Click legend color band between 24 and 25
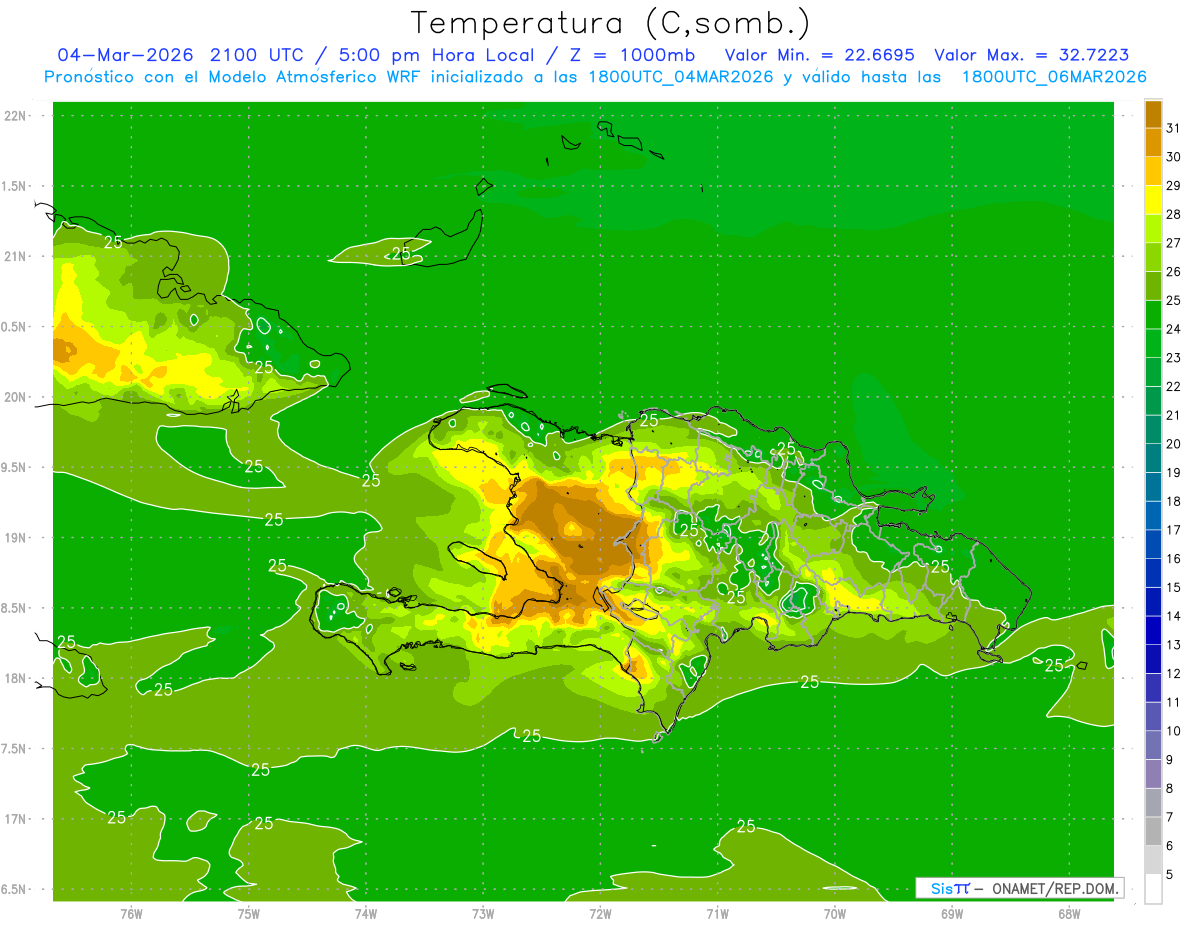 pos(1153,315)
